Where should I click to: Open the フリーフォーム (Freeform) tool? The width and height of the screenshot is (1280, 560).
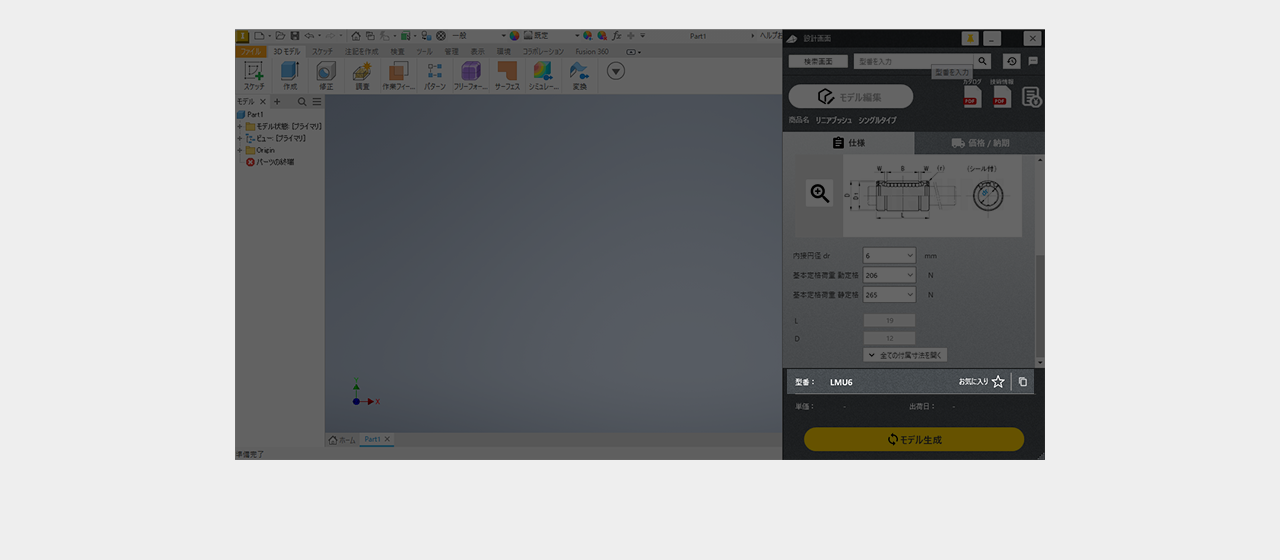pos(470,72)
